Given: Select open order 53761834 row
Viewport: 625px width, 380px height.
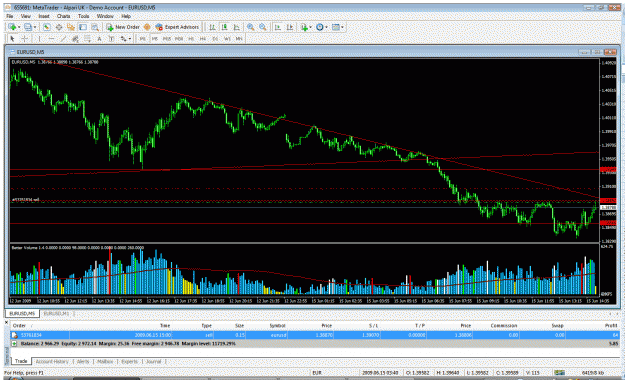Looking at the screenshot, I should 315,335.
